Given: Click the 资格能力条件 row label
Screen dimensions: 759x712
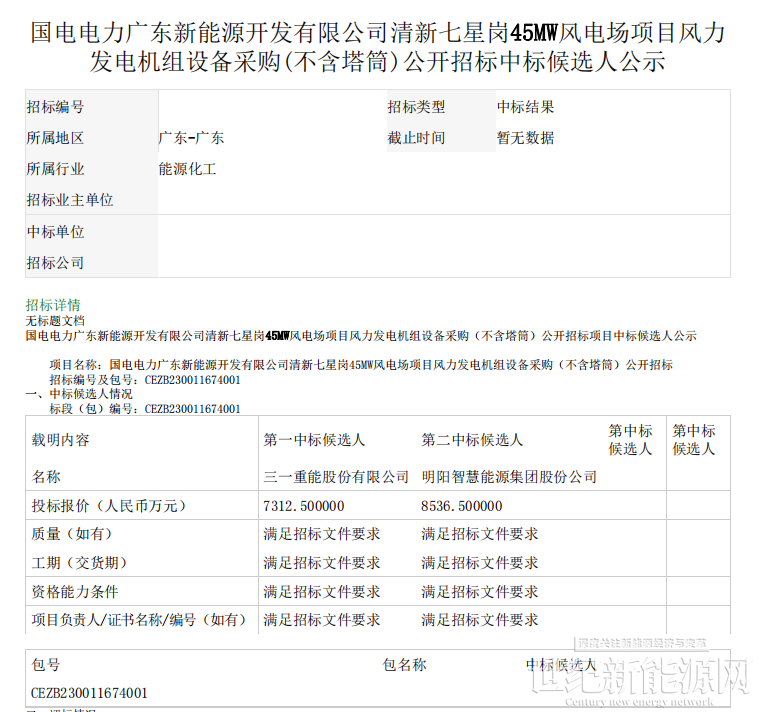Looking at the screenshot, I should 75,591.
